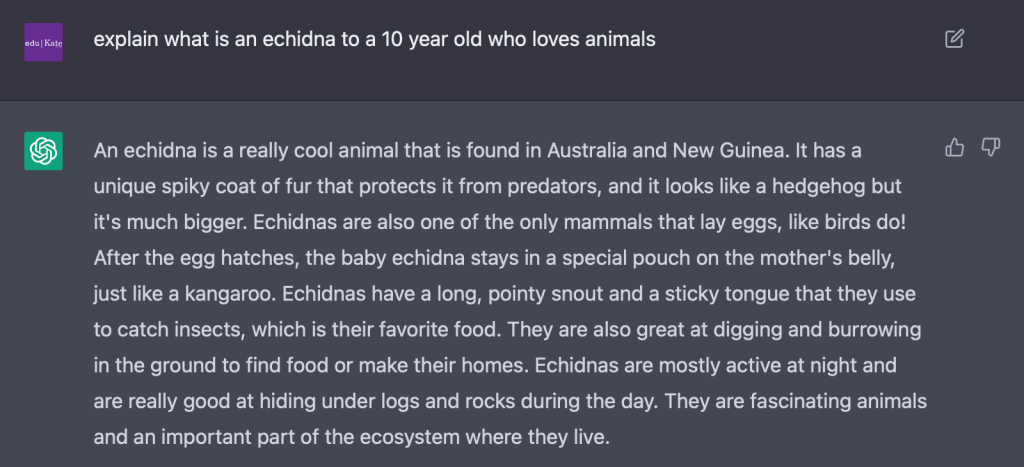
Task: Click the green ChatGPT logo avatar
Action: [x=44, y=151]
